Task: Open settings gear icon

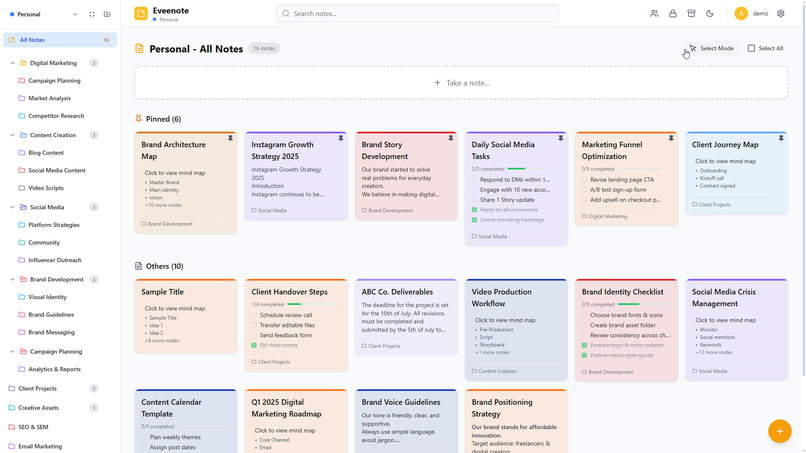Action: pyautogui.click(x=780, y=14)
